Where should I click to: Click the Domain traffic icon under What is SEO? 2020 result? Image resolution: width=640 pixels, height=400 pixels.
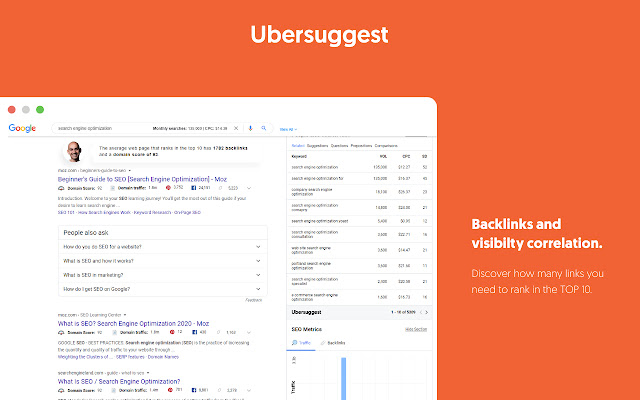(x=115, y=333)
